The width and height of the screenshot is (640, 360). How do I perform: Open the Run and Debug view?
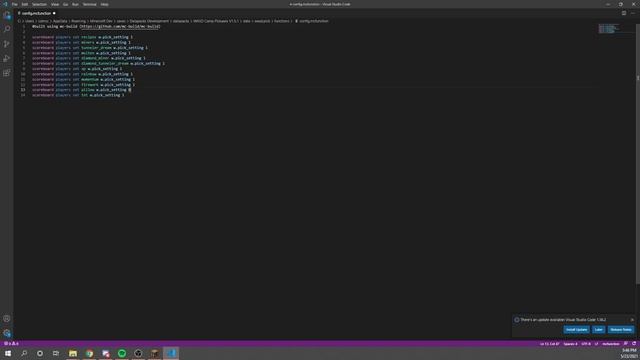pos(7,58)
